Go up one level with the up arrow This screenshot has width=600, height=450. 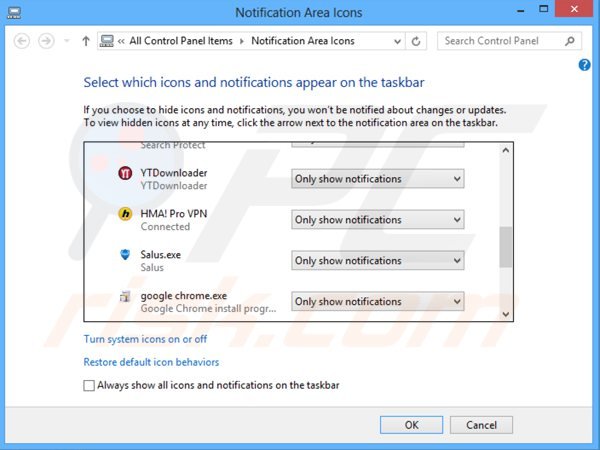[86, 41]
